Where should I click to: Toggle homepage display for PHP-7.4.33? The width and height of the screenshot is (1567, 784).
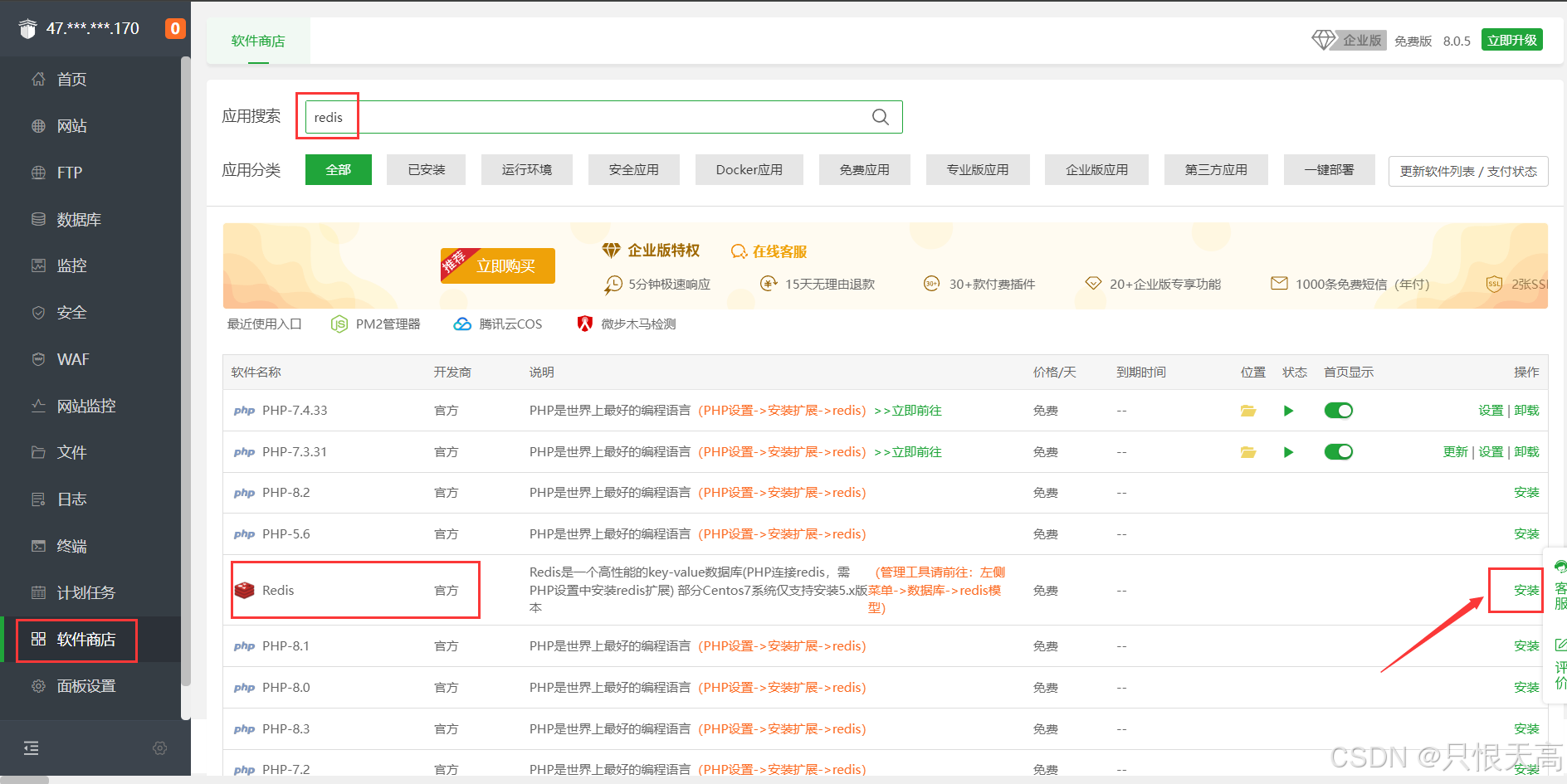1338,411
